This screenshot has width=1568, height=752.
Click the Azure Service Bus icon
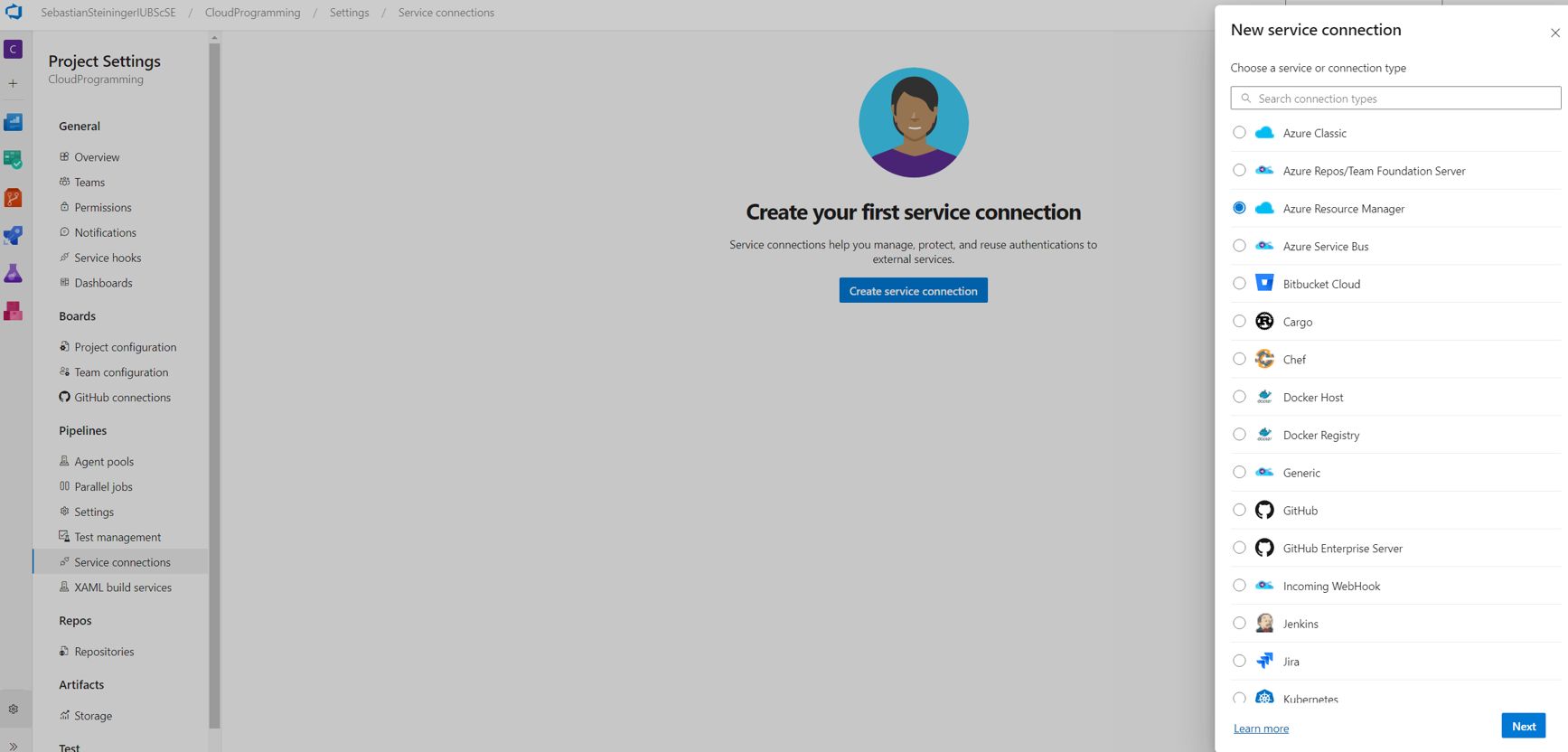pyautogui.click(x=1264, y=246)
